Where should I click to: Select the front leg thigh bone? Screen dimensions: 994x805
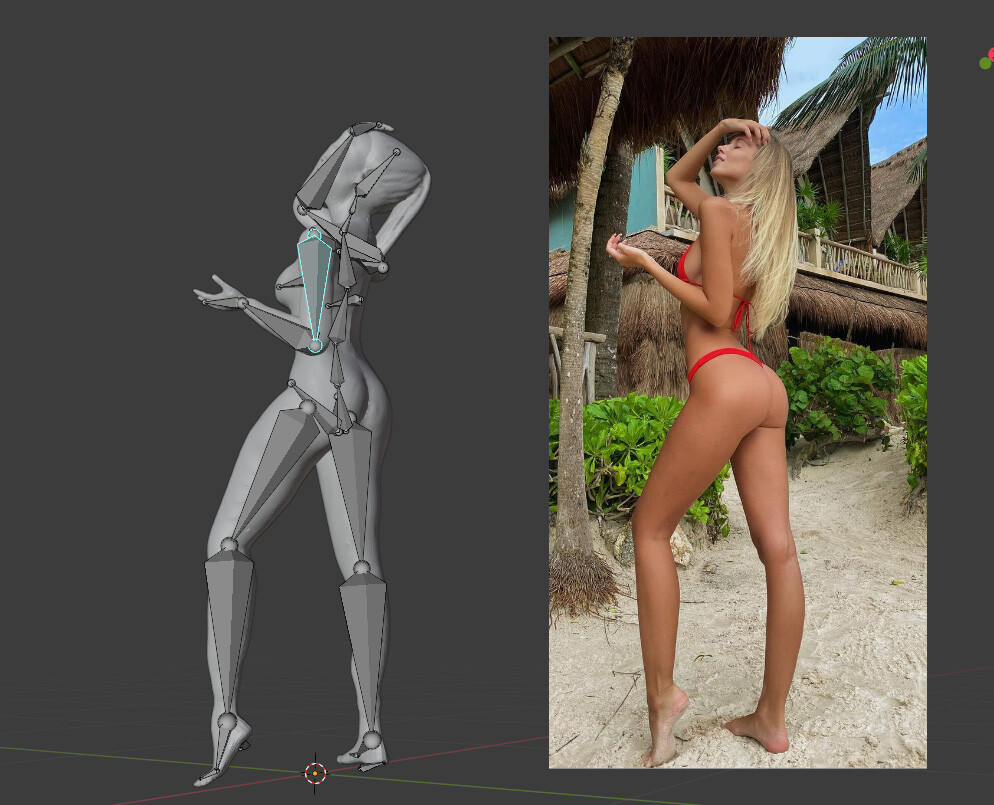point(275,474)
